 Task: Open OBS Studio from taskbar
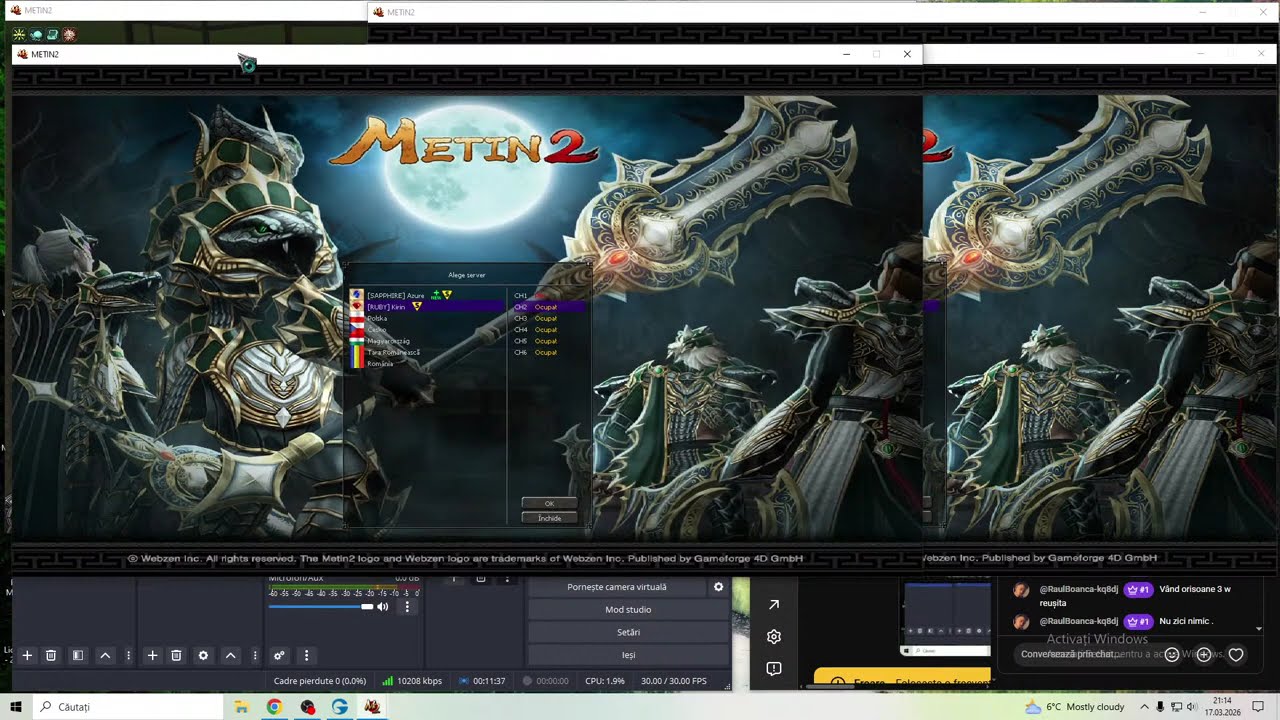307,707
